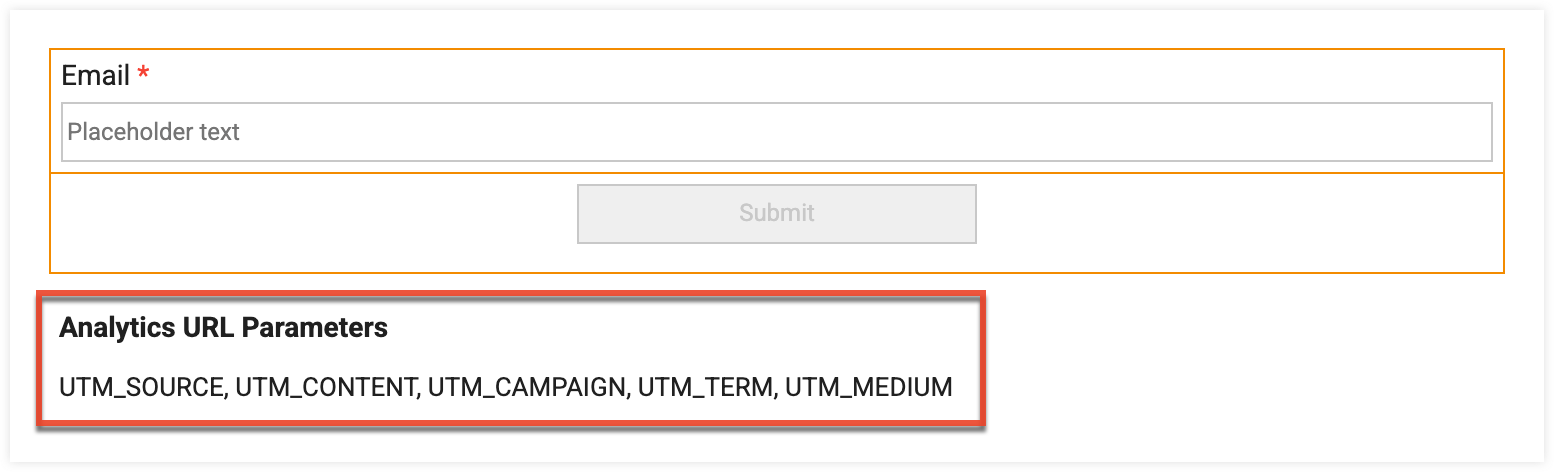Click the red required asterisk
The width and height of the screenshot is (1554, 472).
pyautogui.click(x=143, y=75)
